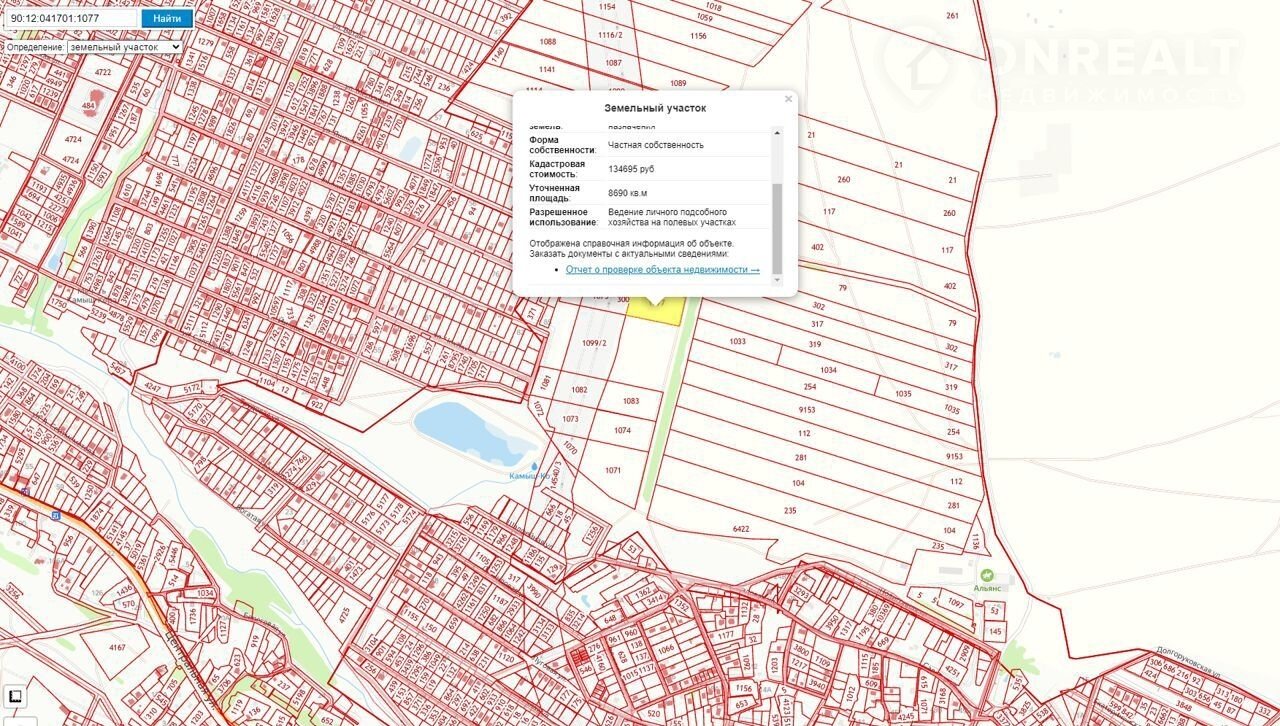Select parcel 6422 on the map
This screenshot has height=726, width=1280.
(740, 529)
